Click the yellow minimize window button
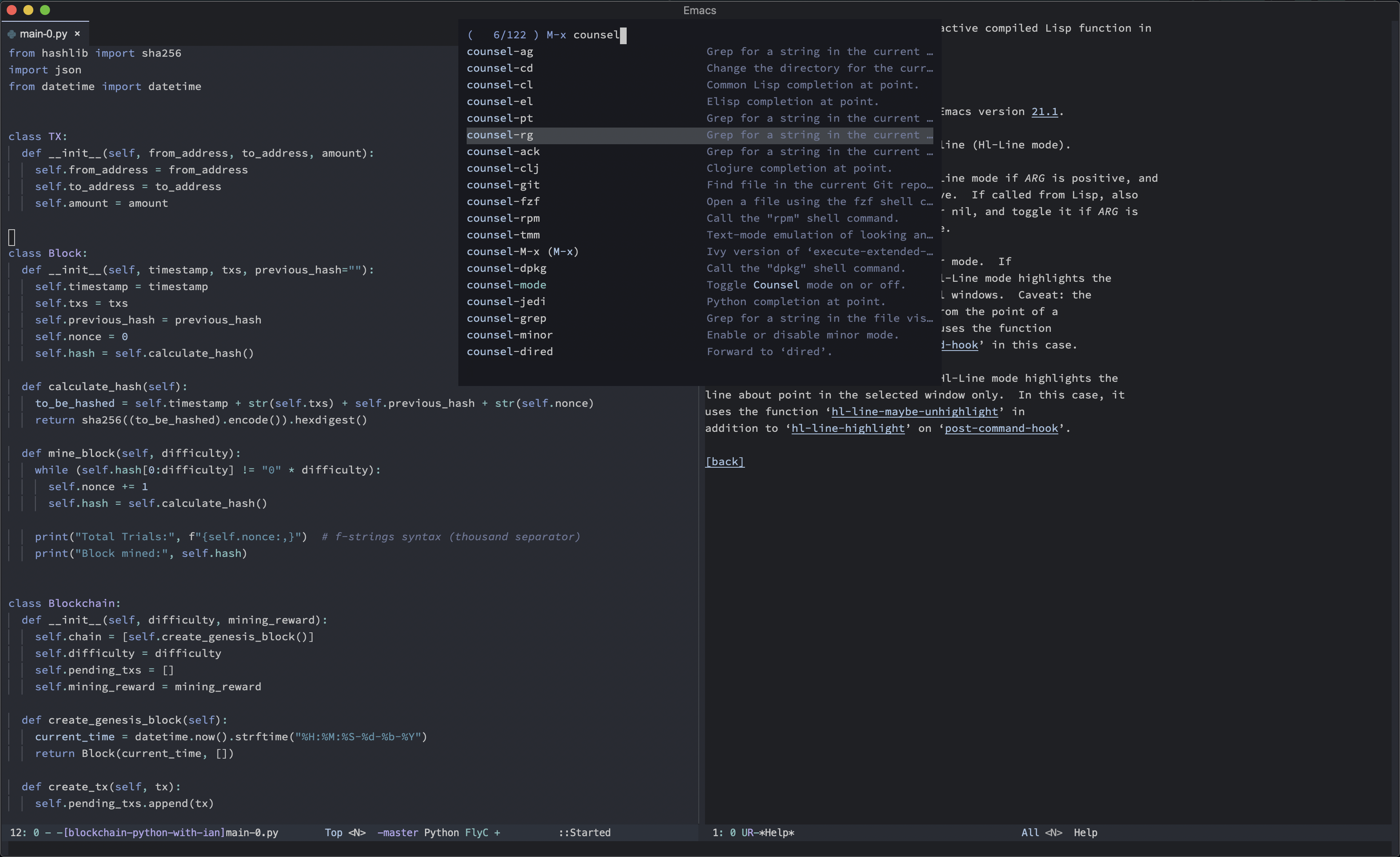This screenshot has height=857, width=1400. [28, 10]
